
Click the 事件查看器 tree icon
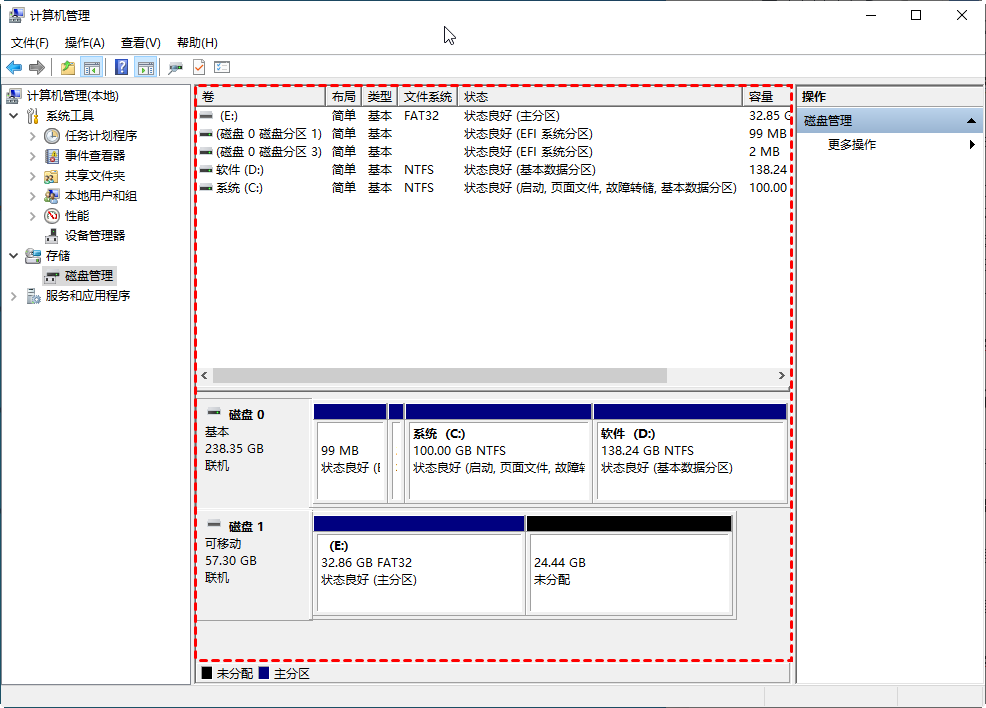point(52,156)
